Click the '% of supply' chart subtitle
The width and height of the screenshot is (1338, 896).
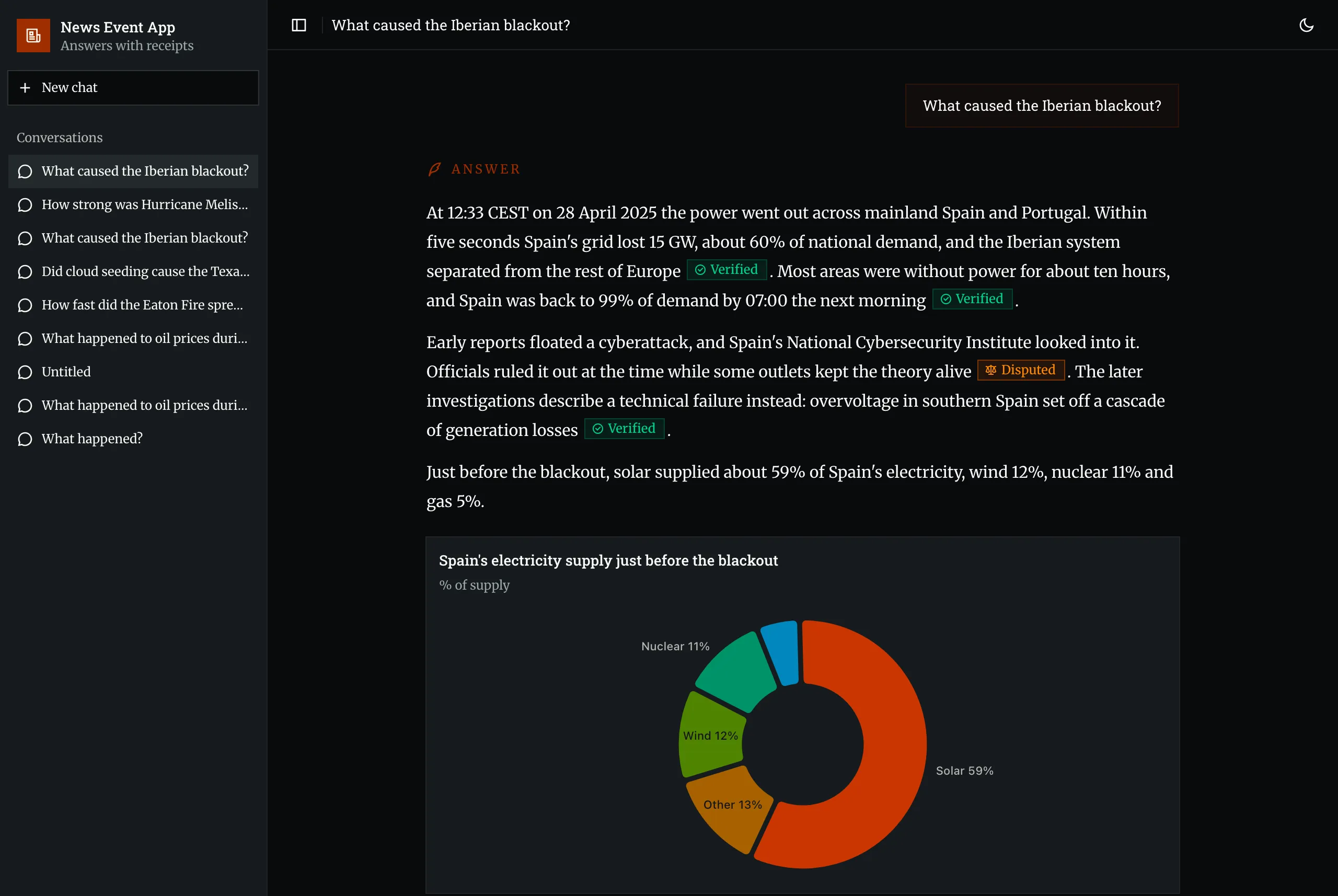pos(474,585)
